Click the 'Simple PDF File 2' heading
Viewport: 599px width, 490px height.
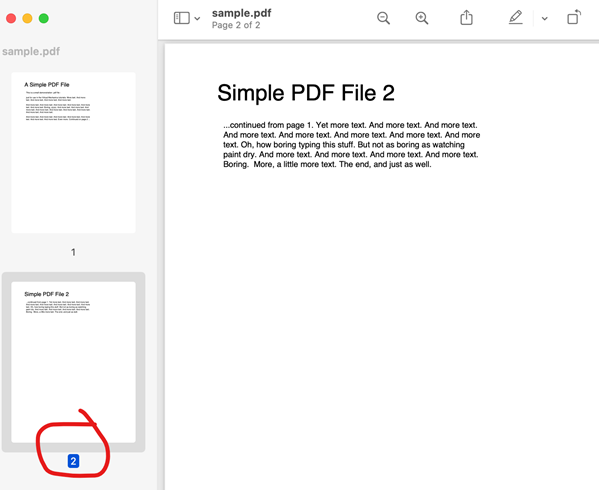click(x=306, y=93)
